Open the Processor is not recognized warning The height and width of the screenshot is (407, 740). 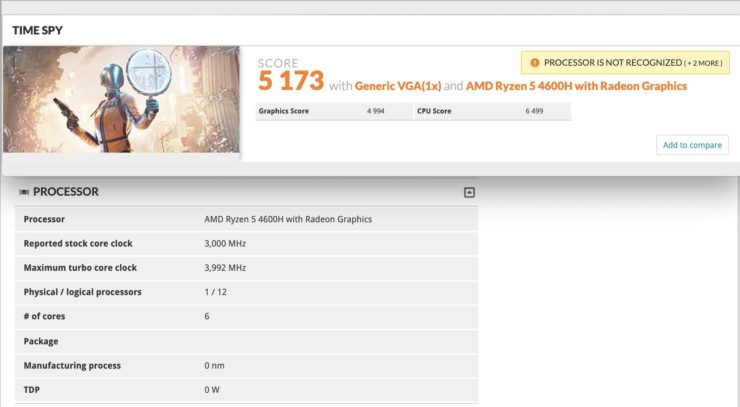pos(625,63)
